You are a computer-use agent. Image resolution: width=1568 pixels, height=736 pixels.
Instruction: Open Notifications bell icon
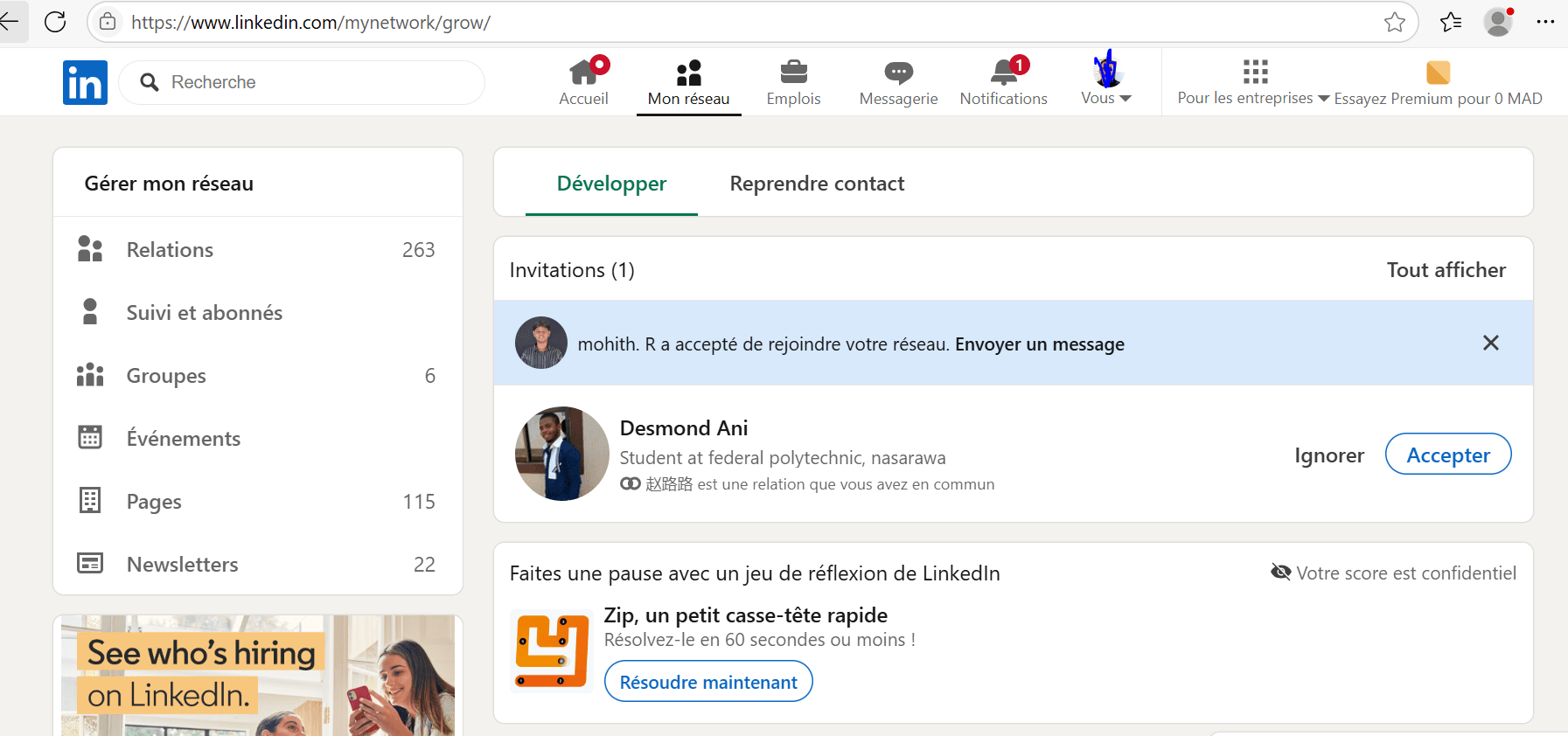click(x=1004, y=72)
